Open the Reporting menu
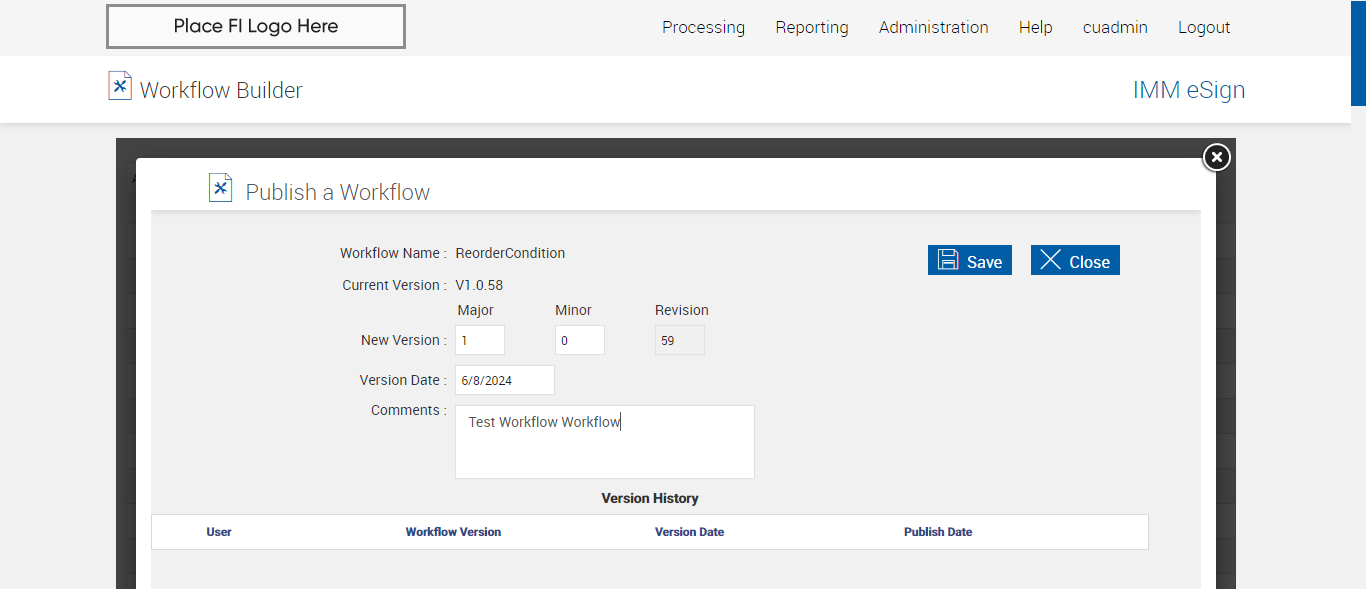Screen dimensions: 1366x589 pos(811,28)
